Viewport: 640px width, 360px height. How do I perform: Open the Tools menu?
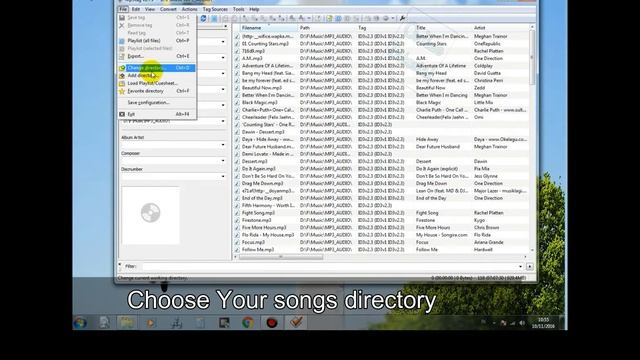point(238,9)
